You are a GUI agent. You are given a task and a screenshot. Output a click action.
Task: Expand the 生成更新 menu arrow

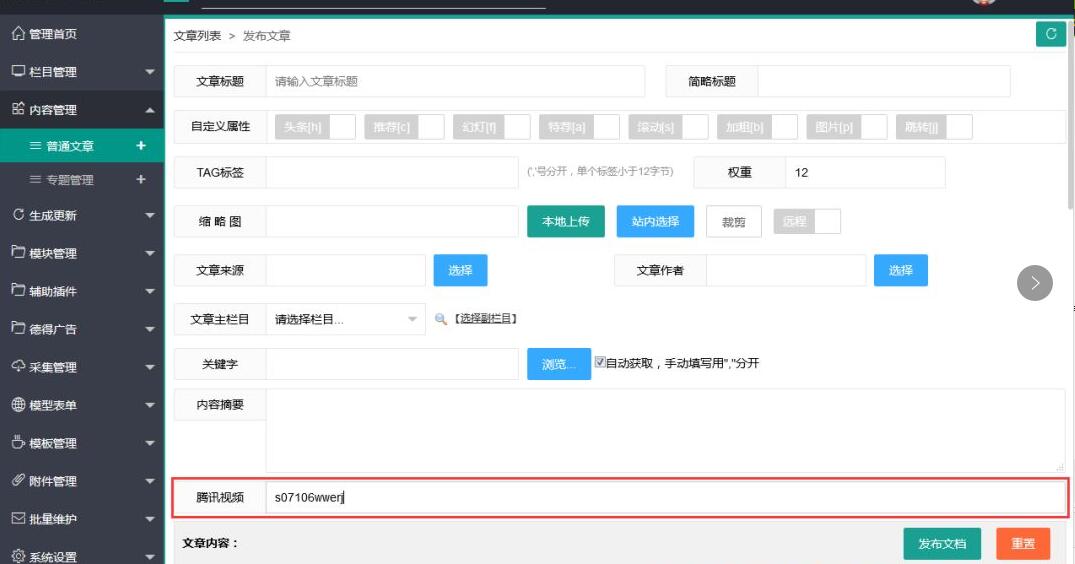[x=149, y=215]
